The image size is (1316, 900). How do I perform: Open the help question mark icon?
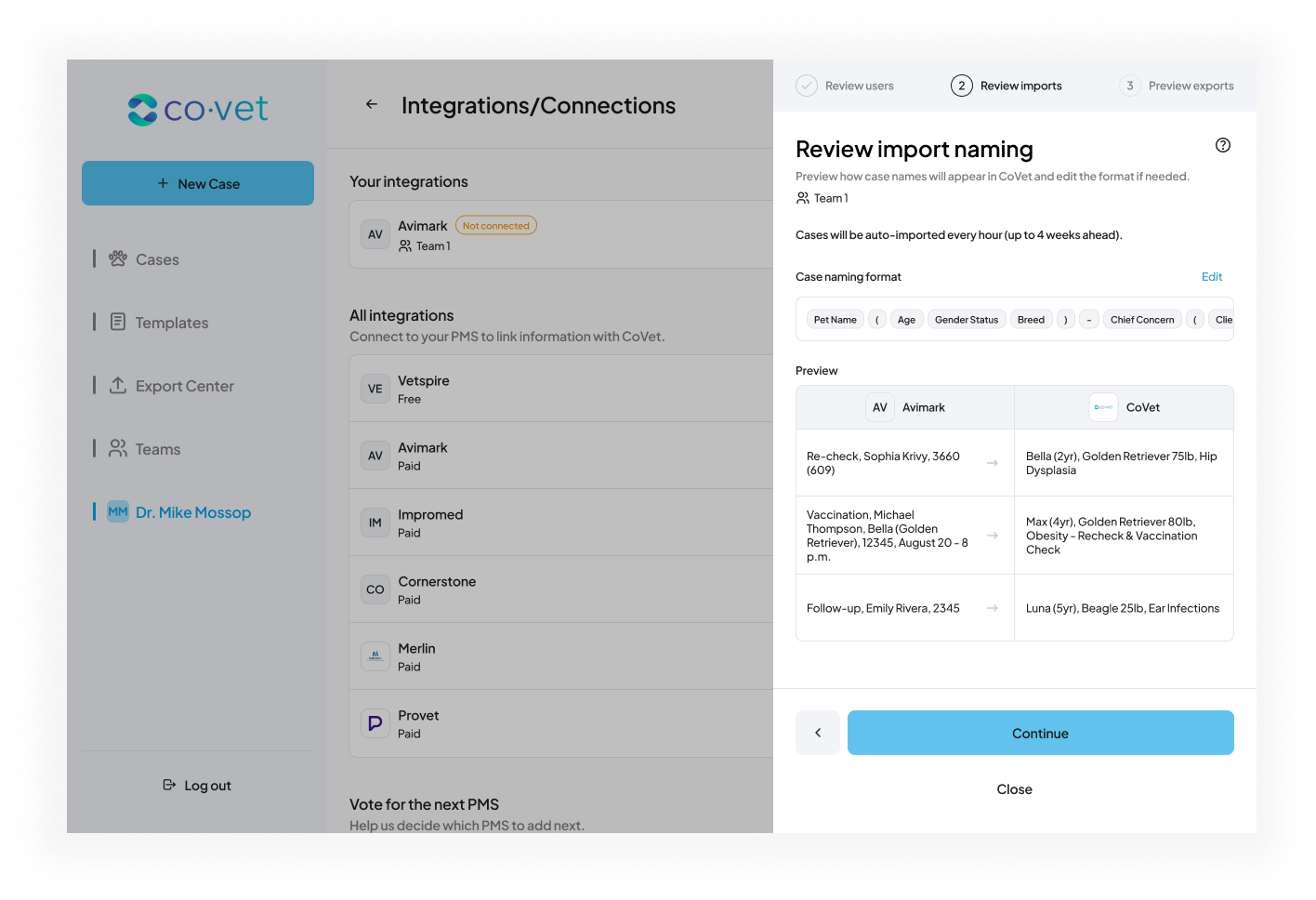pyautogui.click(x=1223, y=145)
